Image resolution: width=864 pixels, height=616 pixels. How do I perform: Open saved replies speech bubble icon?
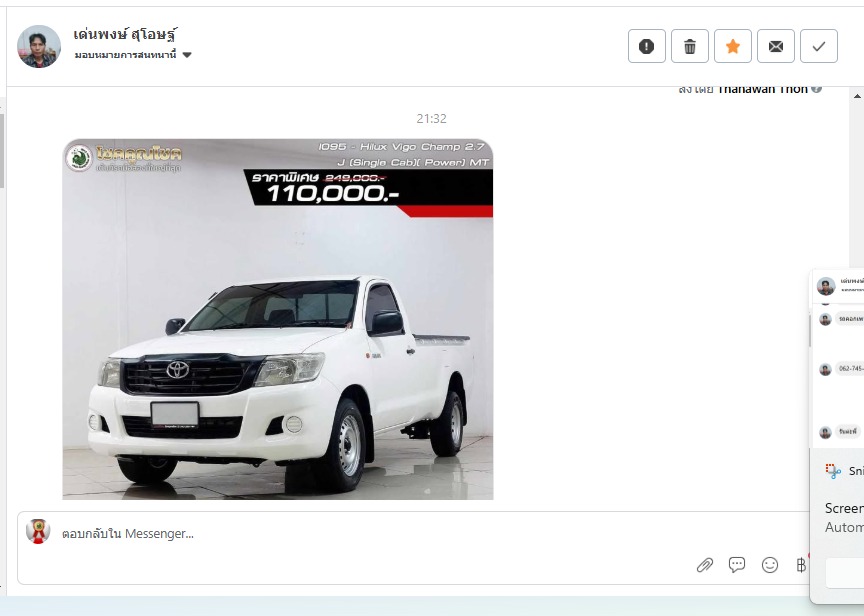pyautogui.click(x=737, y=565)
